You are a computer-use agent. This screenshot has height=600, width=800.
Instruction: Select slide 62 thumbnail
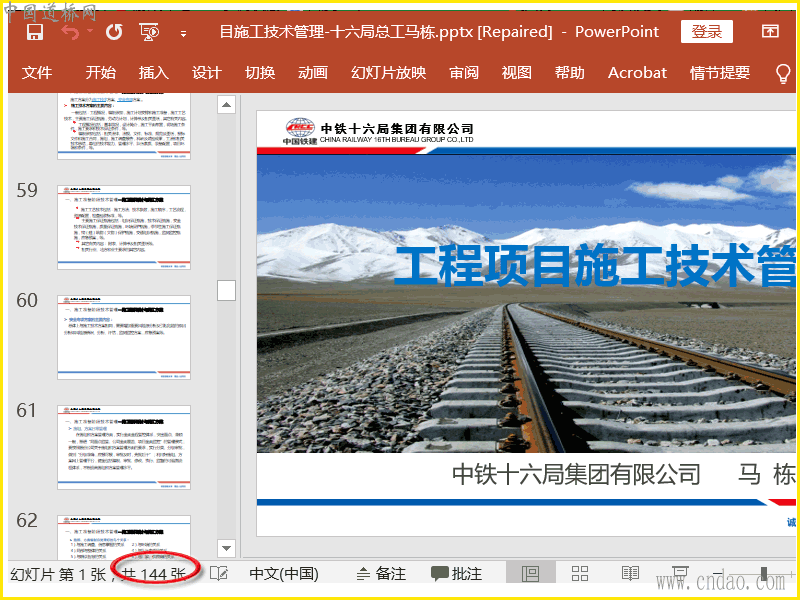point(124,537)
